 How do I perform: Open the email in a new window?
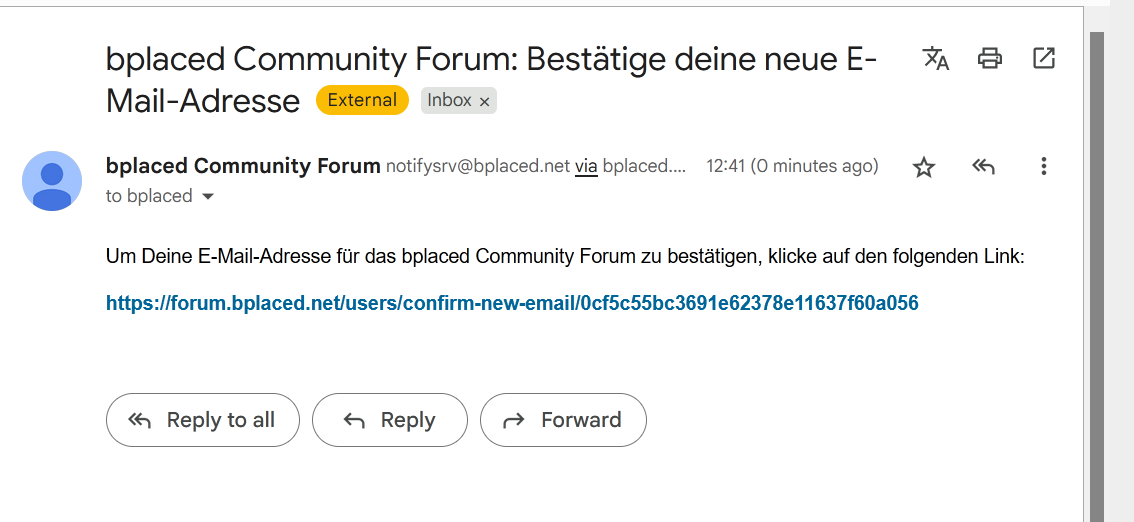click(x=1044, y=58)
